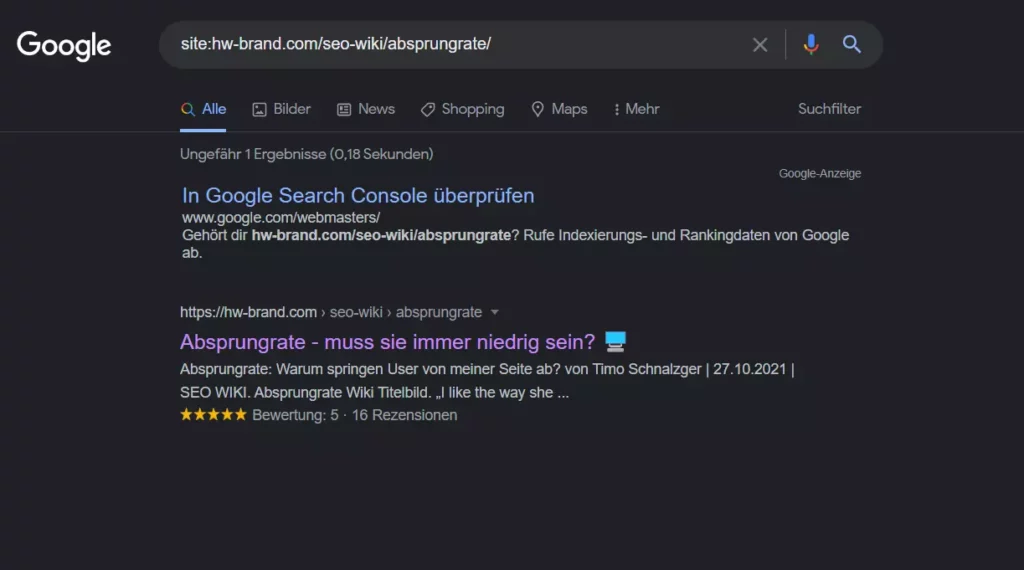
Task: Click '16 Rezensionen' text
Action: click(x=404, y=415)
